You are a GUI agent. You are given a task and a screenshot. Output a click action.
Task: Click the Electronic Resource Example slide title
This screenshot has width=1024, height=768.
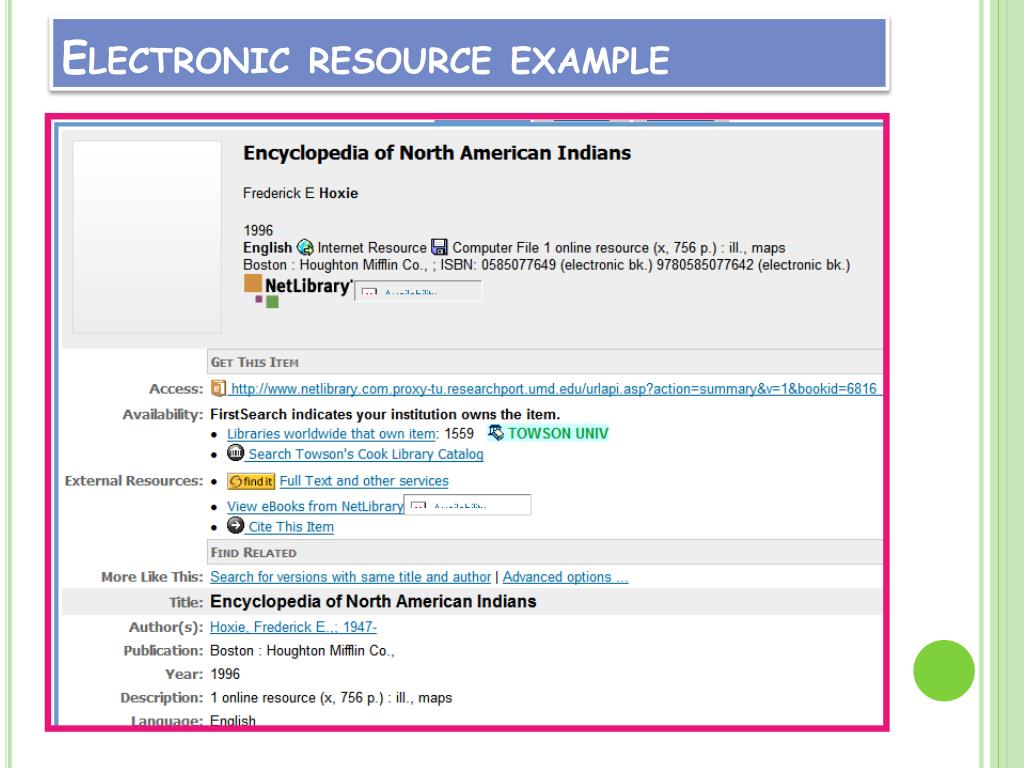click(x=366, y=57)
